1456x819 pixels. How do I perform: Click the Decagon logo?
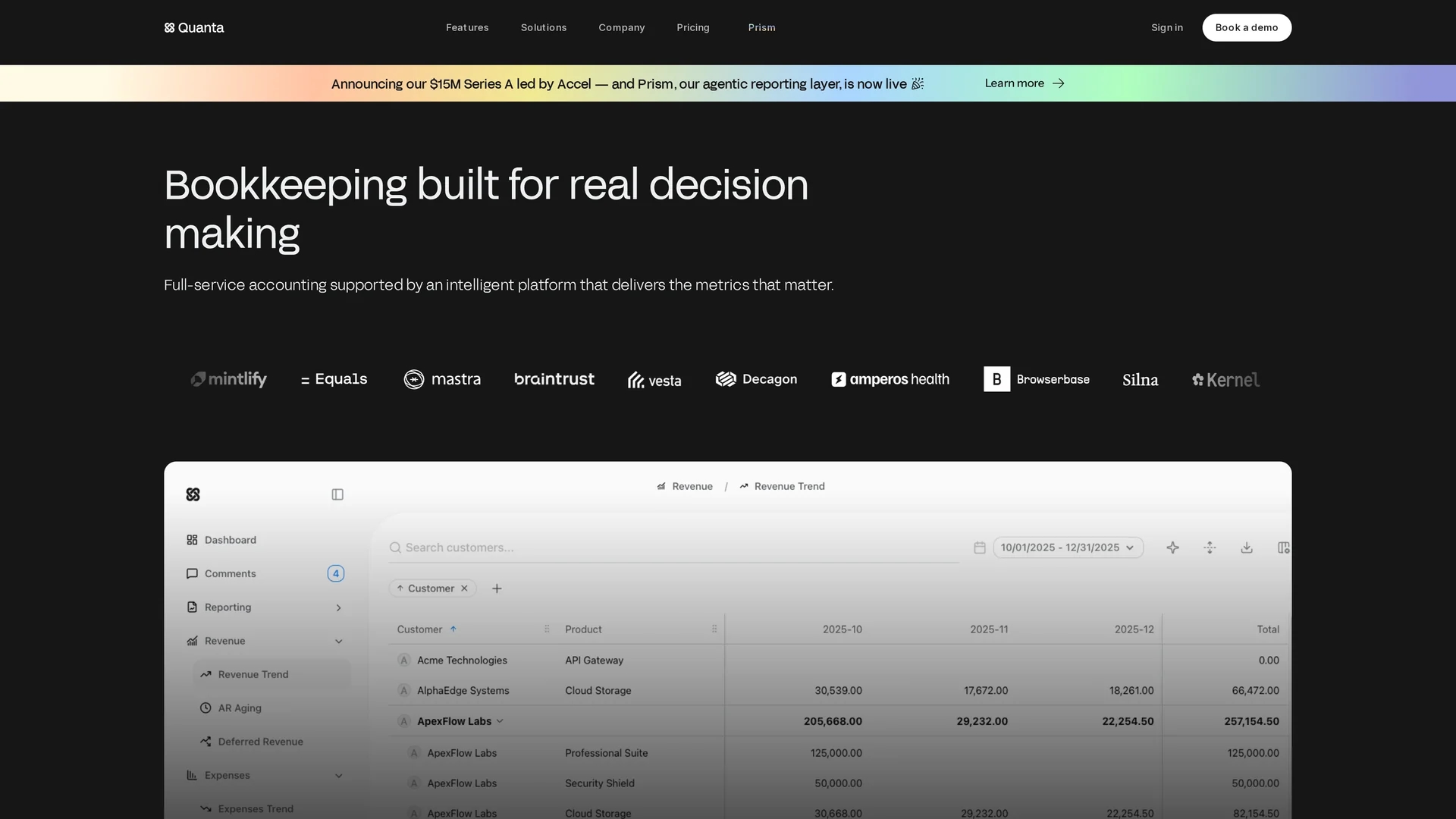point(756,379)
